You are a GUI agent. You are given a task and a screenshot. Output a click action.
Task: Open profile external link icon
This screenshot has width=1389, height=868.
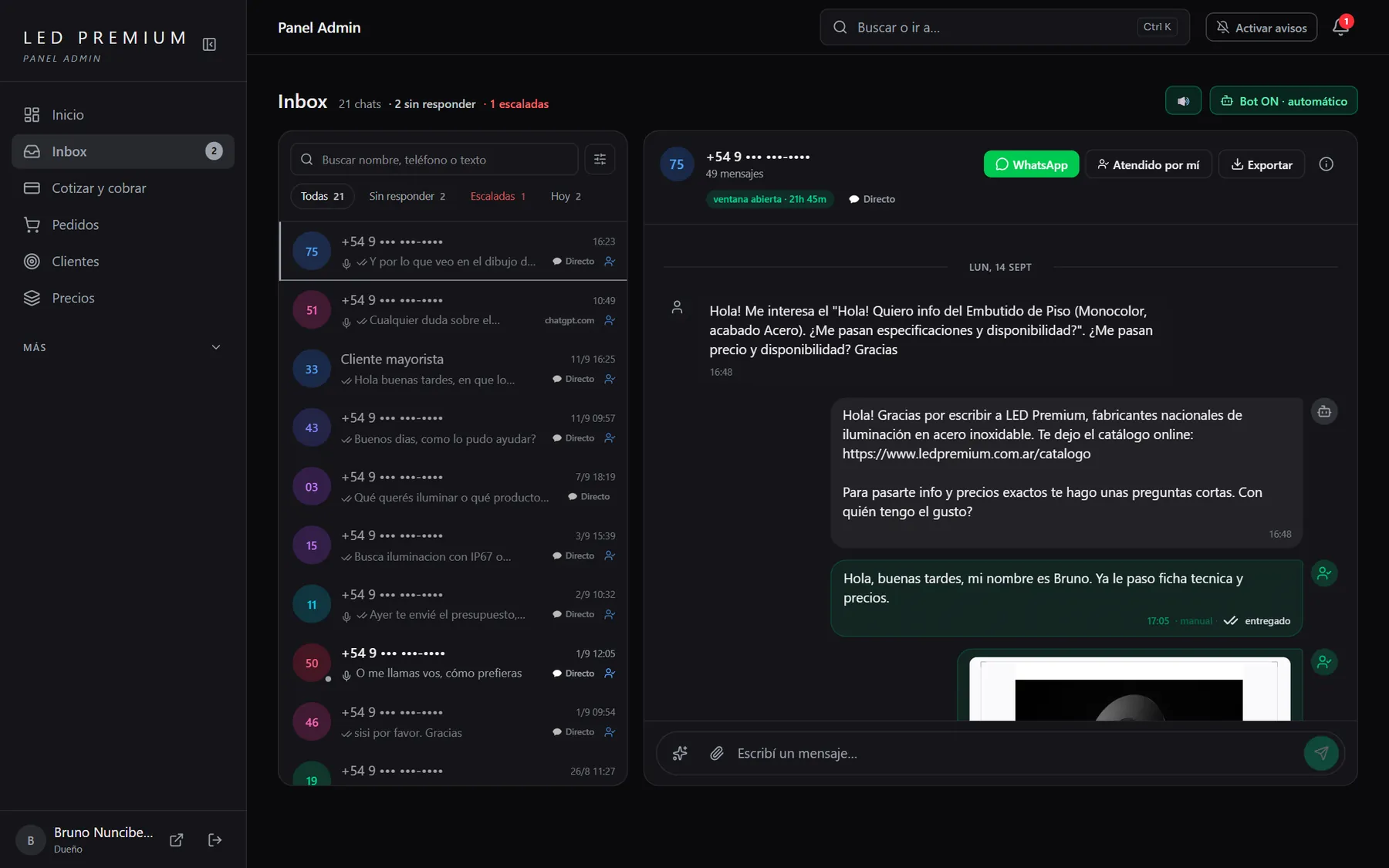coord(176,840)
